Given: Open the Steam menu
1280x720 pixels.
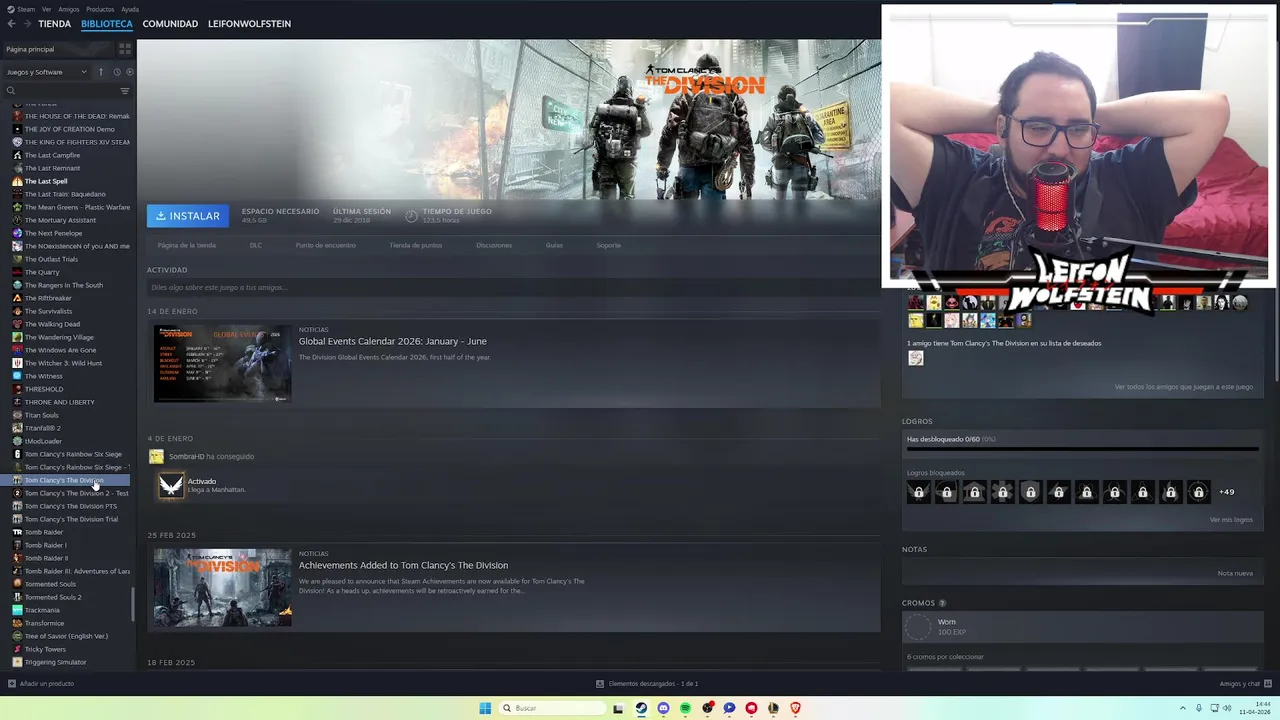Looking at the screenshot, I should coord(26,9).
